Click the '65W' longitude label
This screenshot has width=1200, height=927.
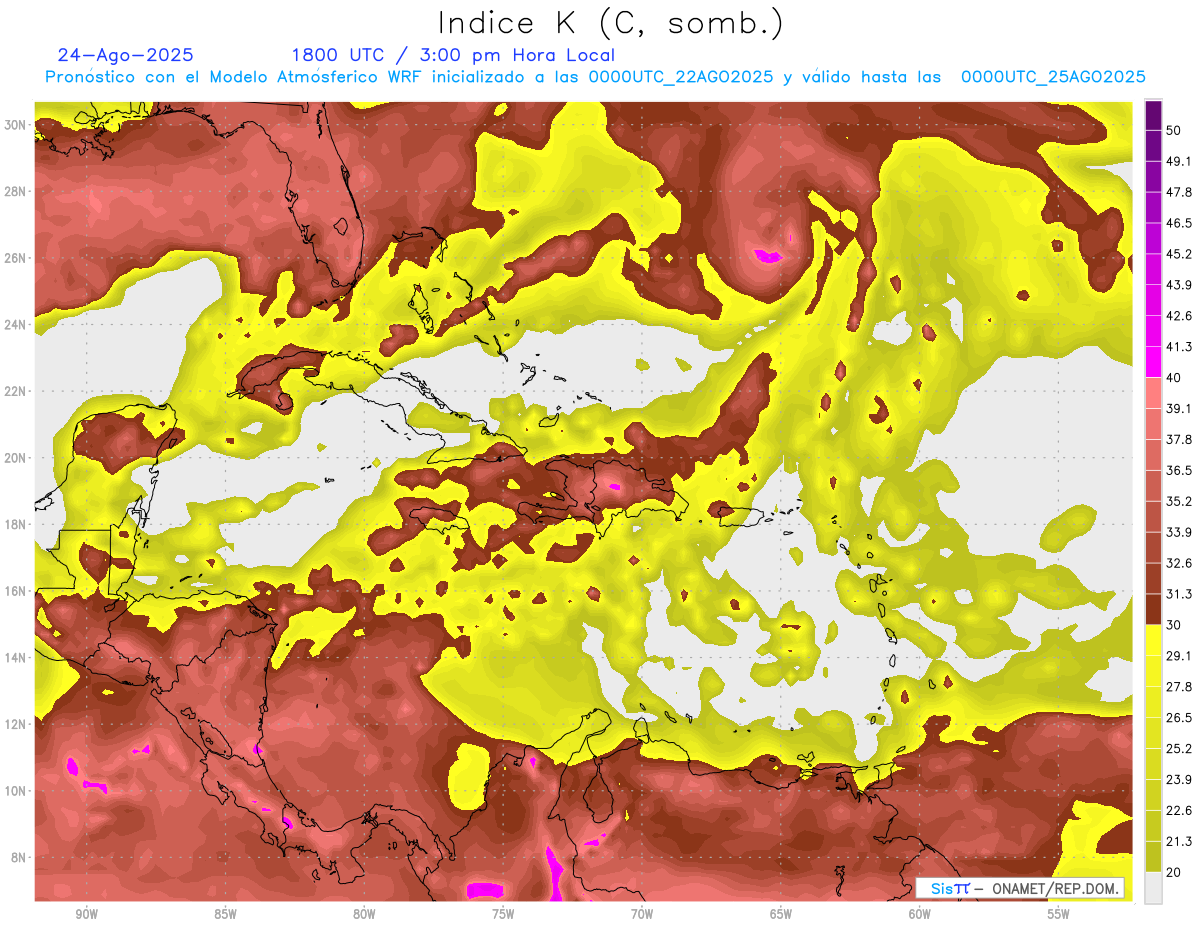click(x=781, y=914)
